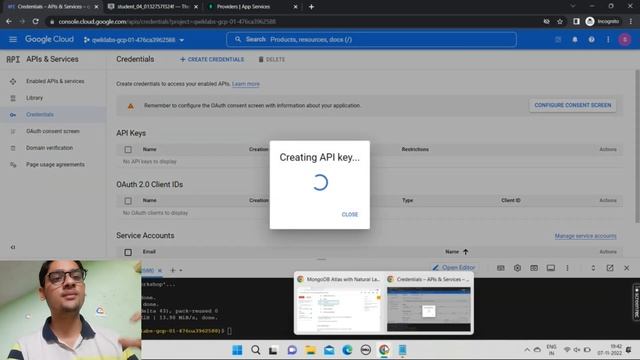Open the Google Cloud navigation menu

pos(13,40)
